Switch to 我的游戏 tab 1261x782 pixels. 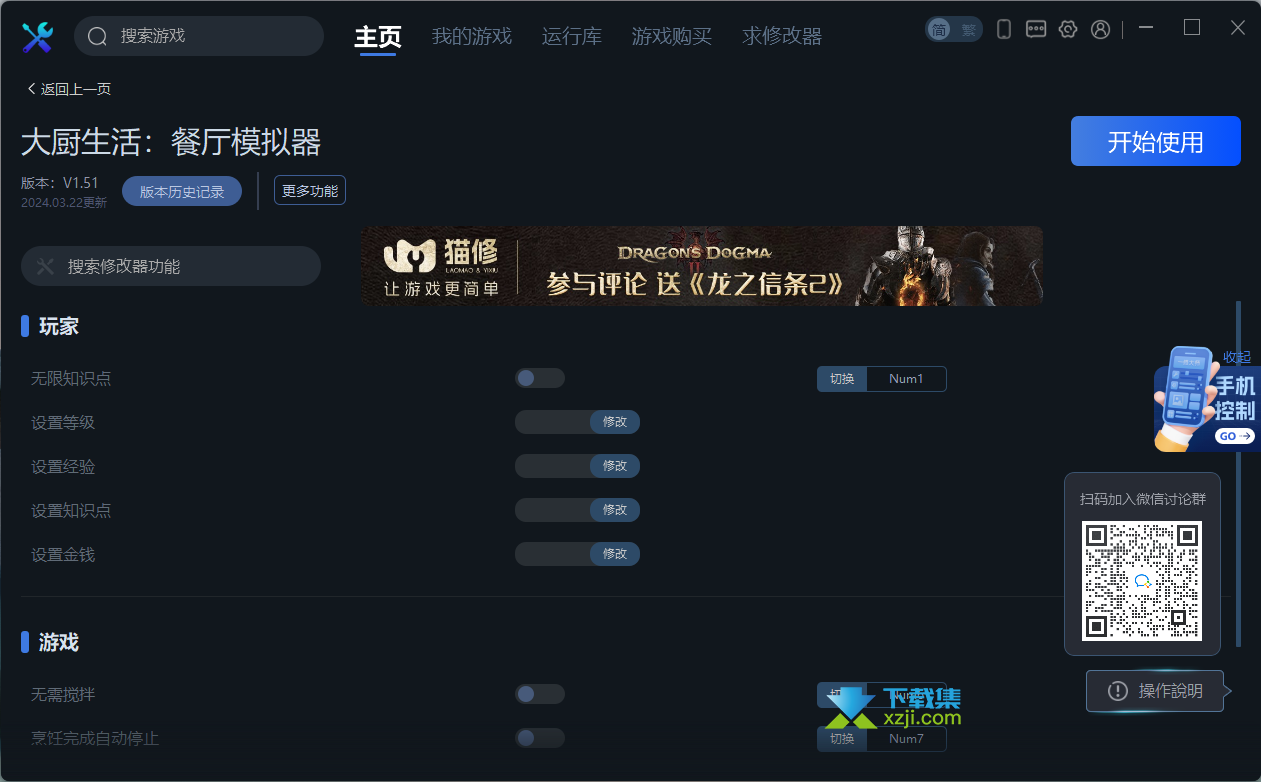point(471,37)
